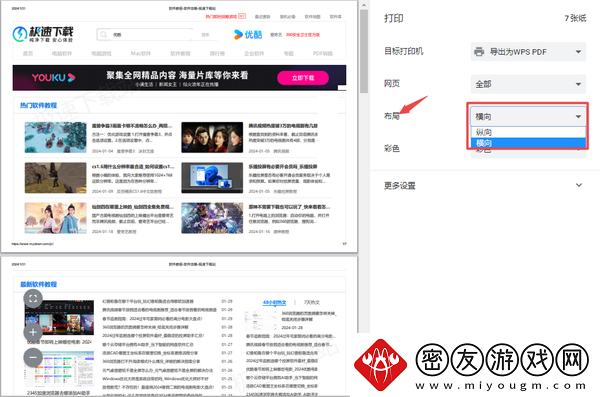Click the 热门软件教程 section heading

38,105
